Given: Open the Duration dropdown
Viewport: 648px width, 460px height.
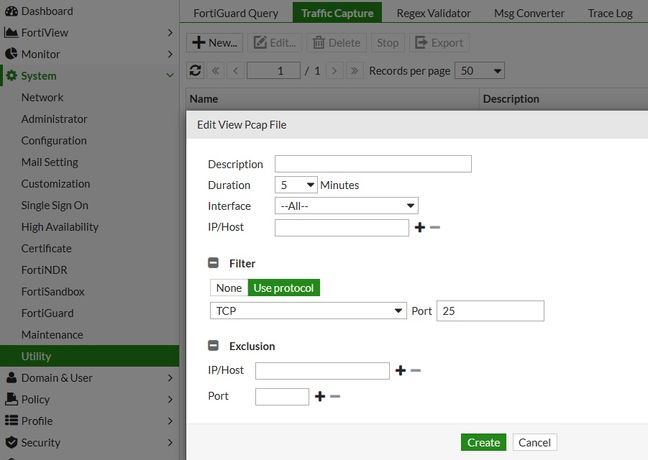Looking at the screenshot, I should [296, 185].
